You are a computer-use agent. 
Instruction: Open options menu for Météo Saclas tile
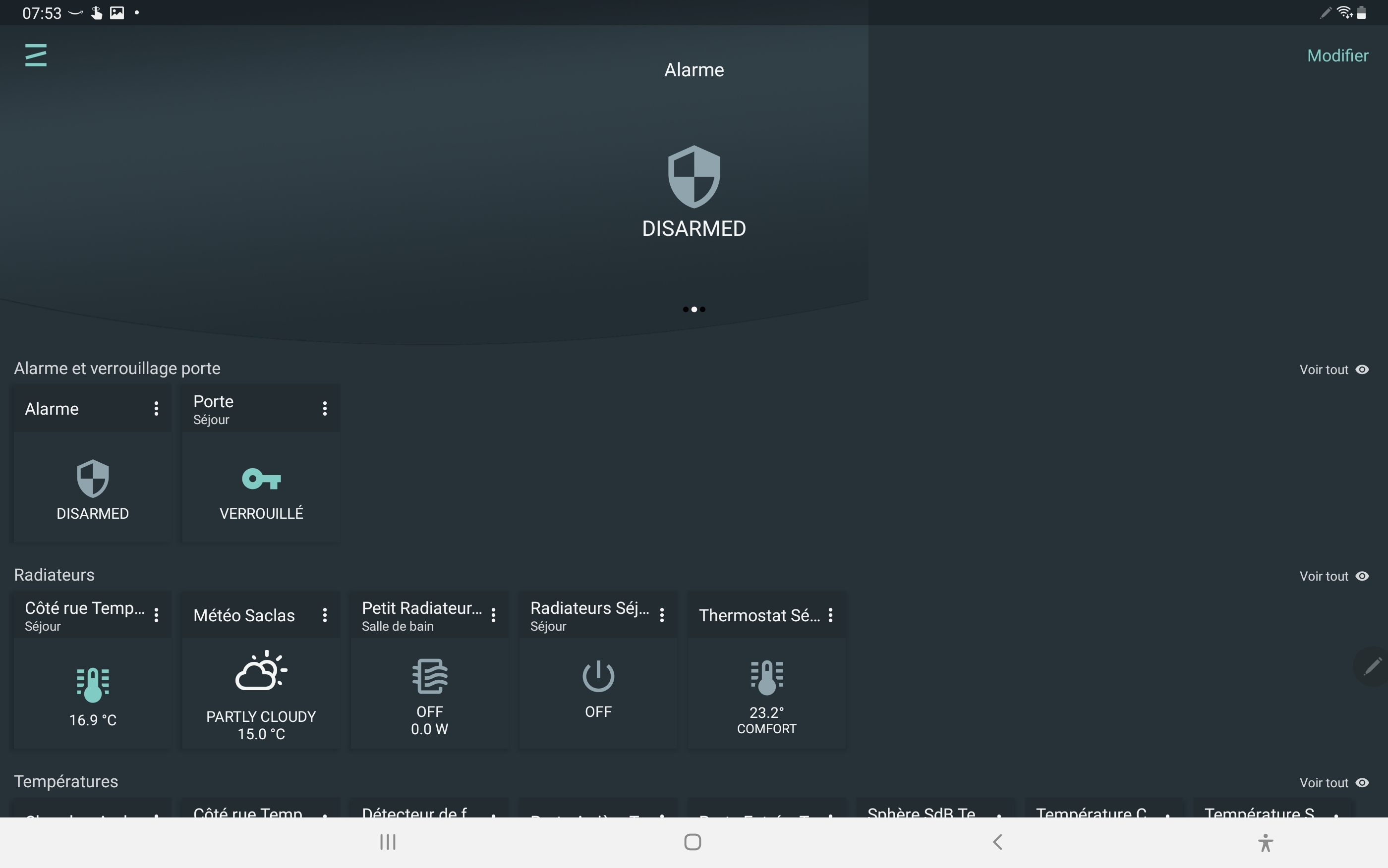click(x=325, y=615)
